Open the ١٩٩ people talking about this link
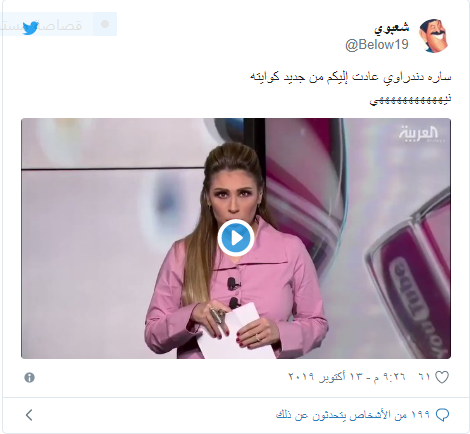The image size is (470, 434). 353,415
